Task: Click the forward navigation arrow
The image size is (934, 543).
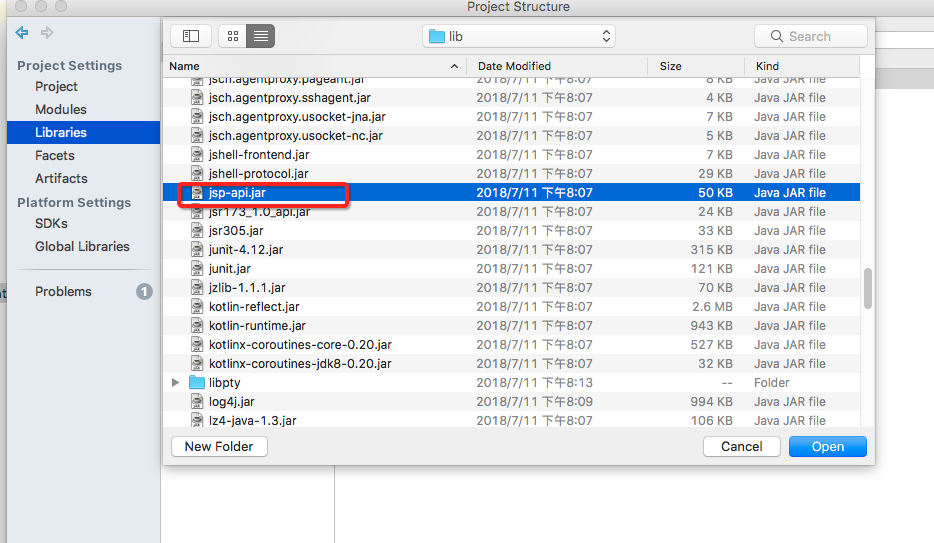Action: 47,33
